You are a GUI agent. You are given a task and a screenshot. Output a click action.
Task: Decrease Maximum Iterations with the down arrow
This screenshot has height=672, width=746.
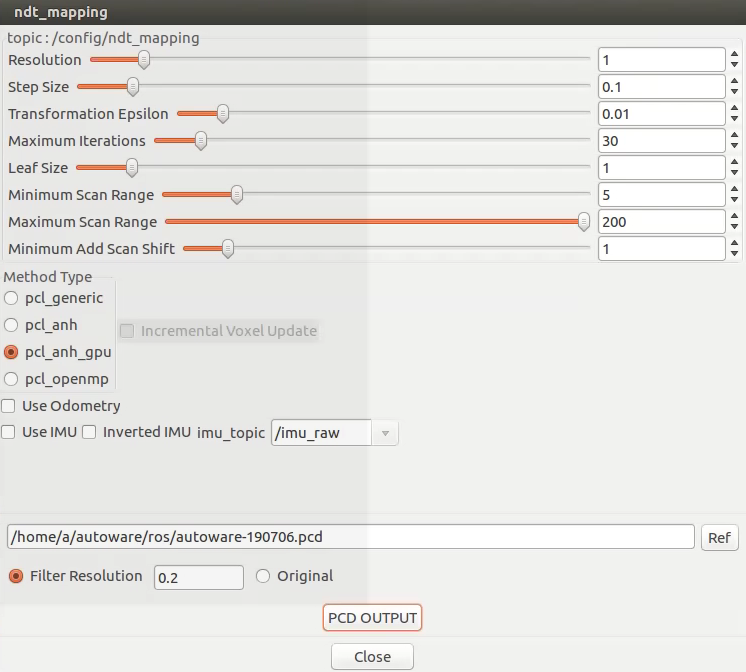tap(735, 146)
